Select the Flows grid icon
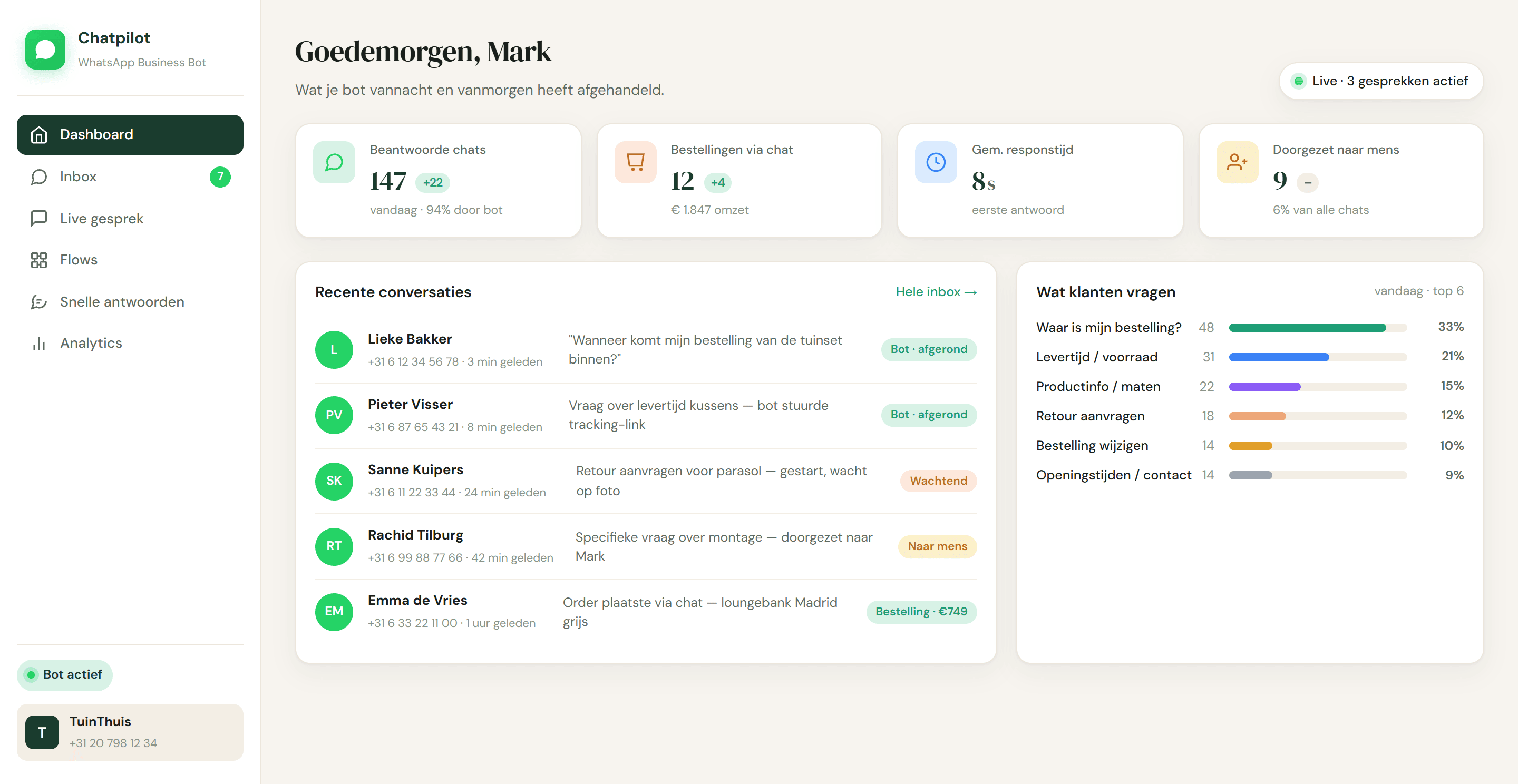 point(39,260)
